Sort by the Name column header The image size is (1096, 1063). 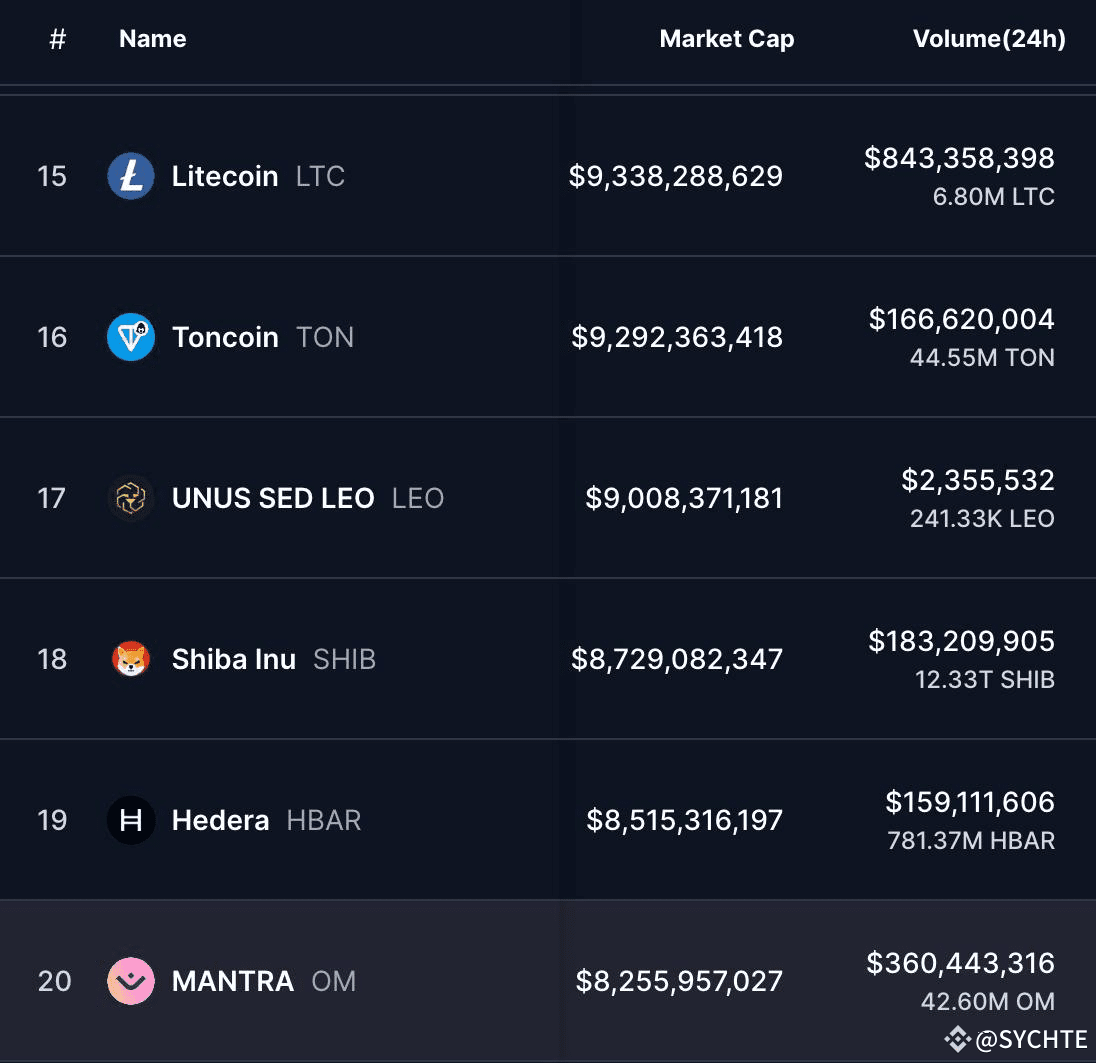coord(152,38)
